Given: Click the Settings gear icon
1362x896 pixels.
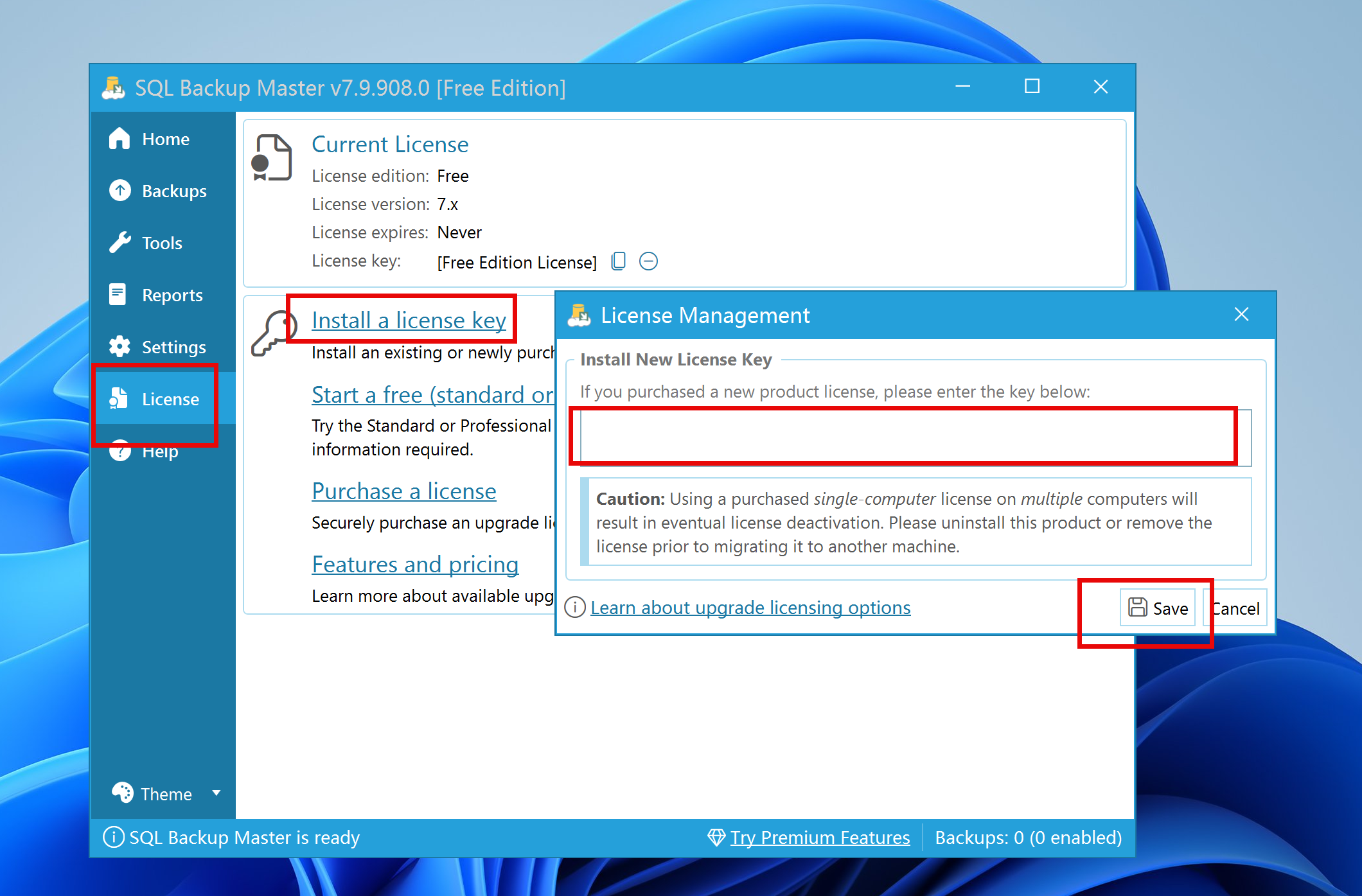Looking at the screenshot, I should [119, 347].
